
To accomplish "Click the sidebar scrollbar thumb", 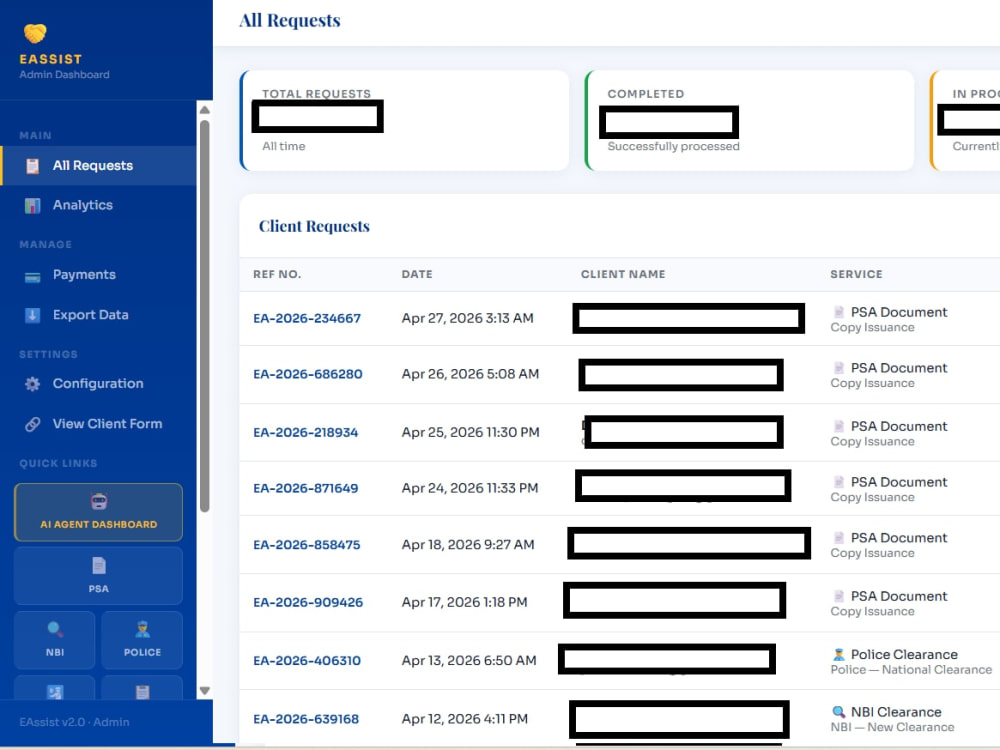I will pos(205,316).
